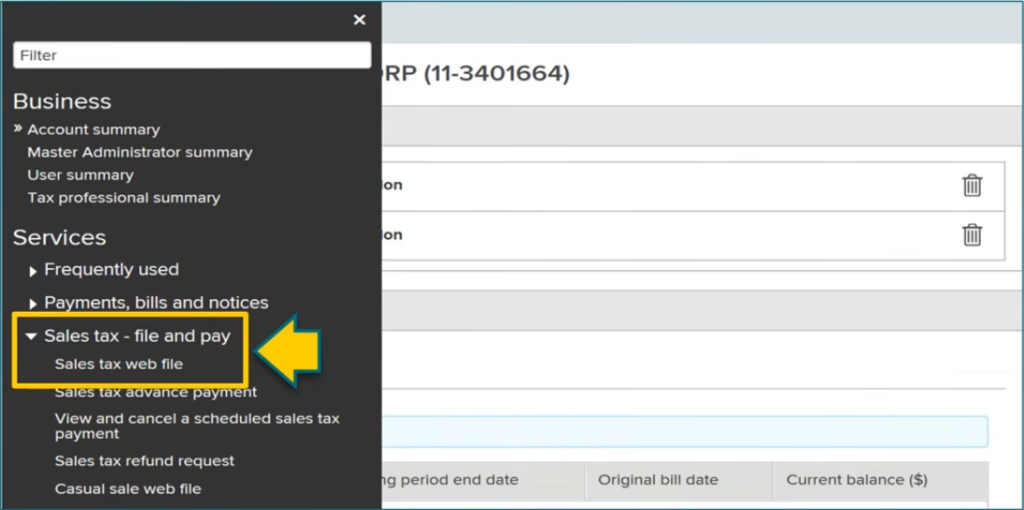This screenshot has width=1024, height=510.
Task: Open Account summary
Action: [x=93, y=130]
